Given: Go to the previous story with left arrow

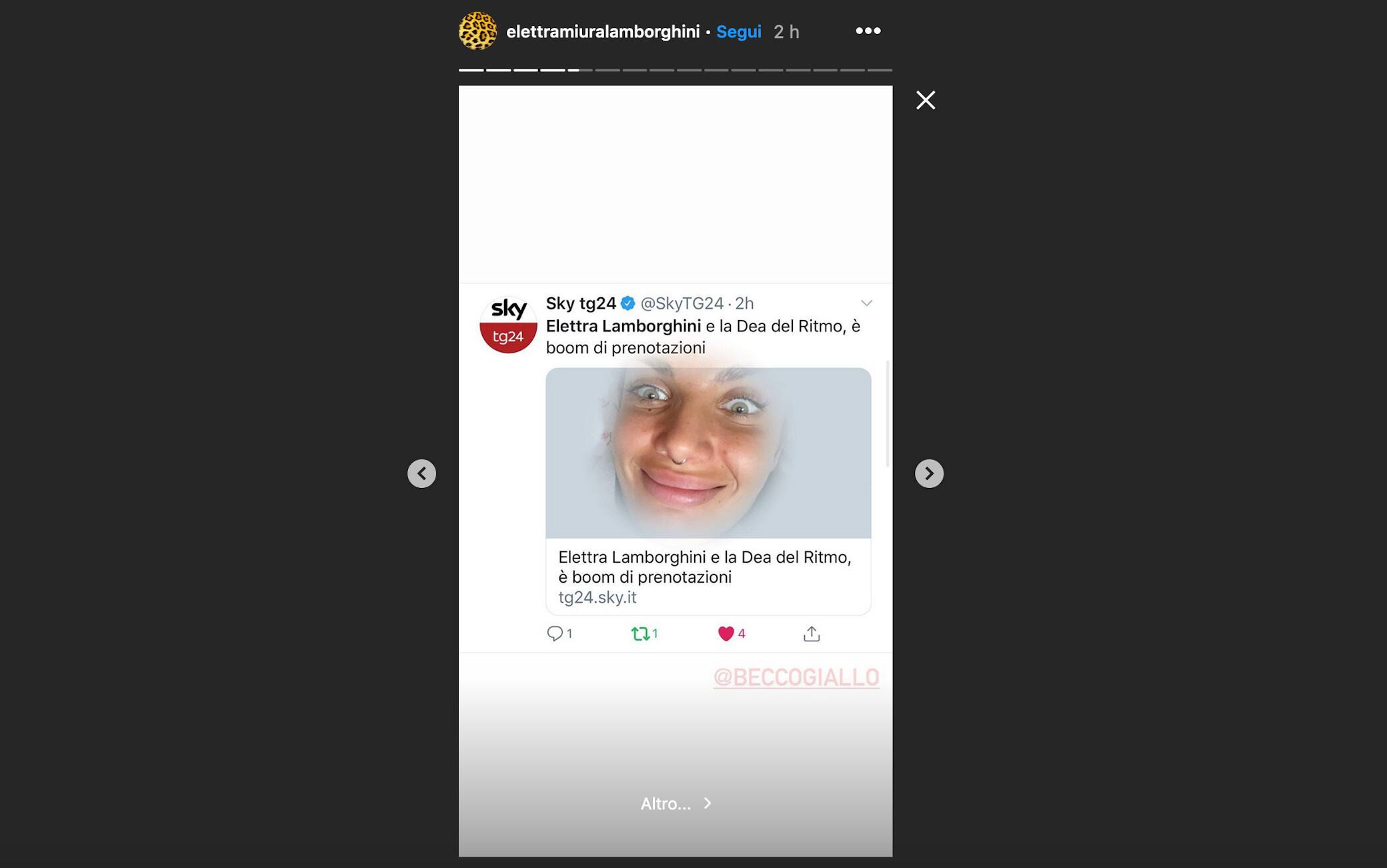Looking at the screenshot, I should click(x=421, y=473).
